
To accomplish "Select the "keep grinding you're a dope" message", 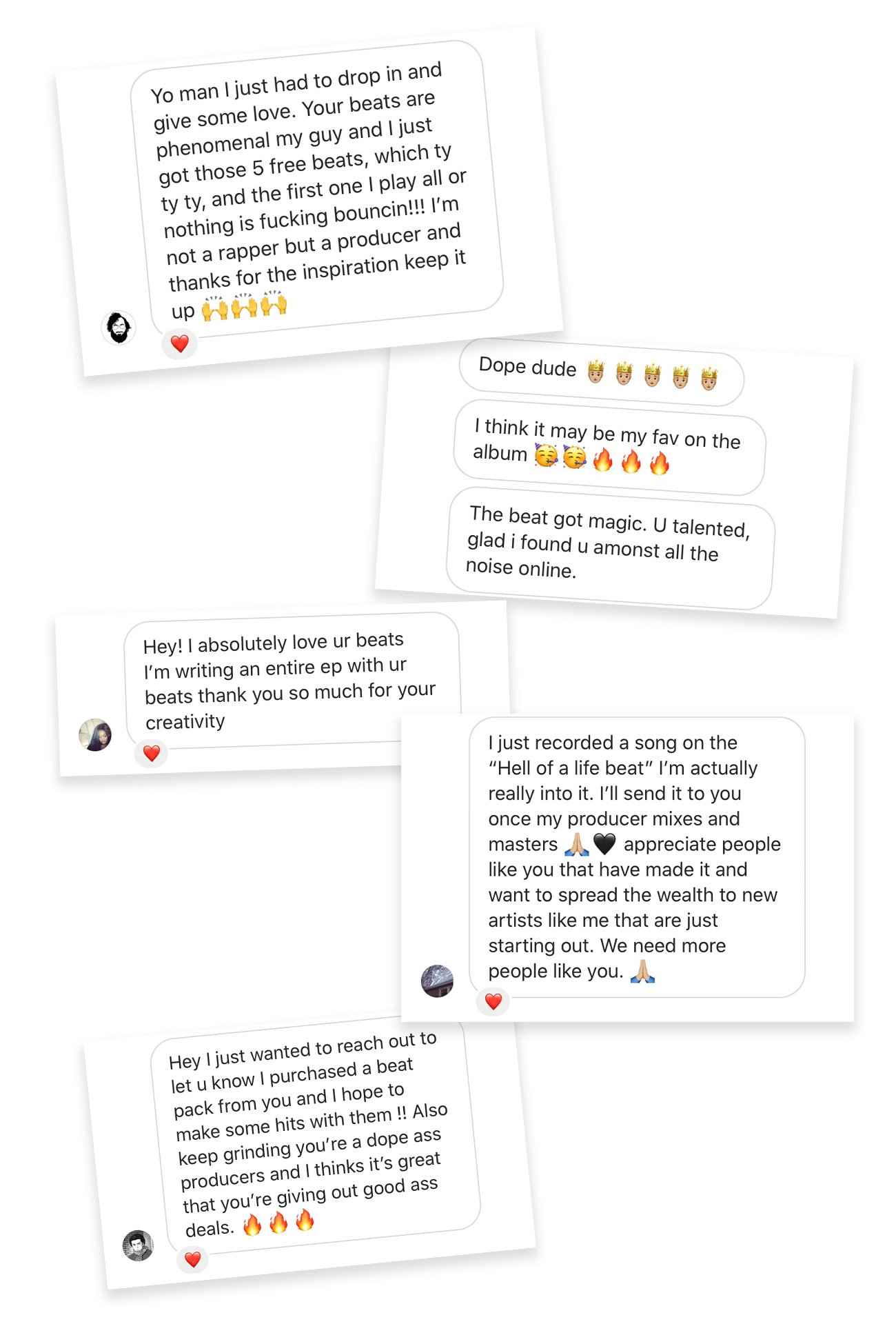I will [x=314, y=1138].
